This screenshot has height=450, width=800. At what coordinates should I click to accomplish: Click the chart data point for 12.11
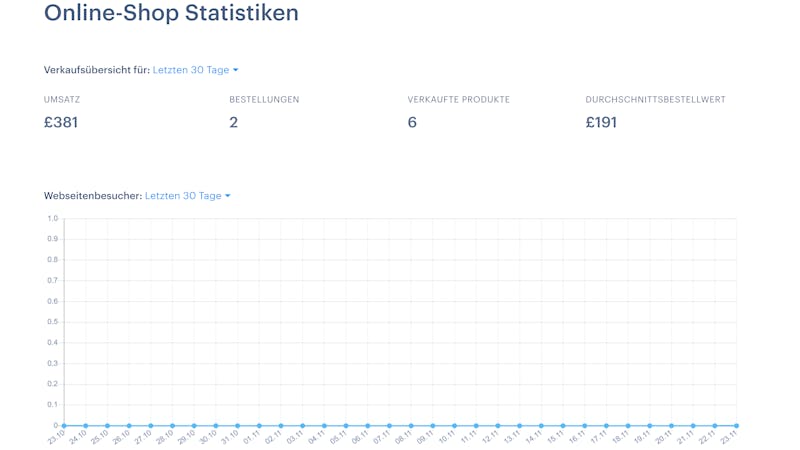498,426
